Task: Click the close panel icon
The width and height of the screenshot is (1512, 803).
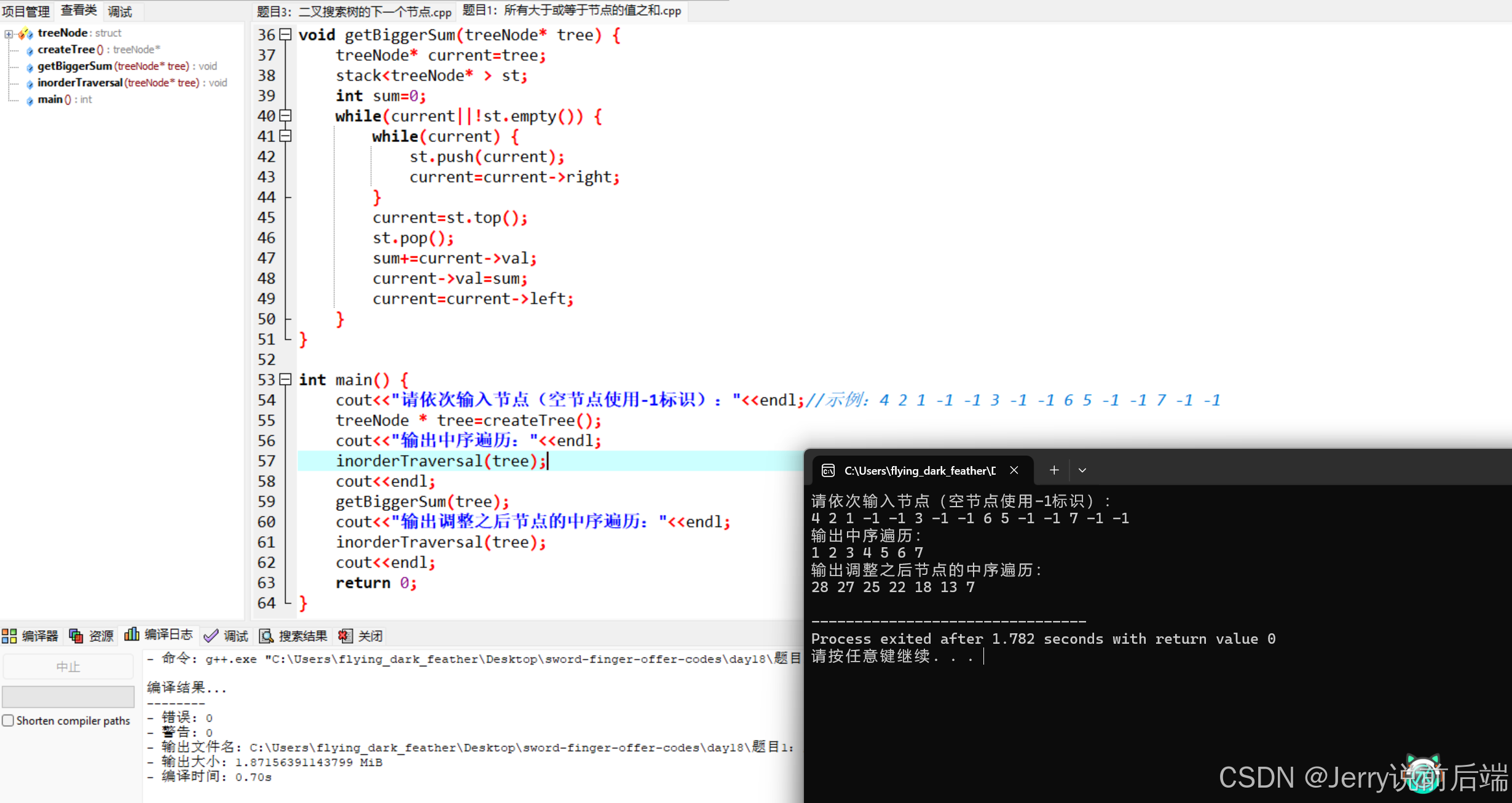Action: coord(345,636)
